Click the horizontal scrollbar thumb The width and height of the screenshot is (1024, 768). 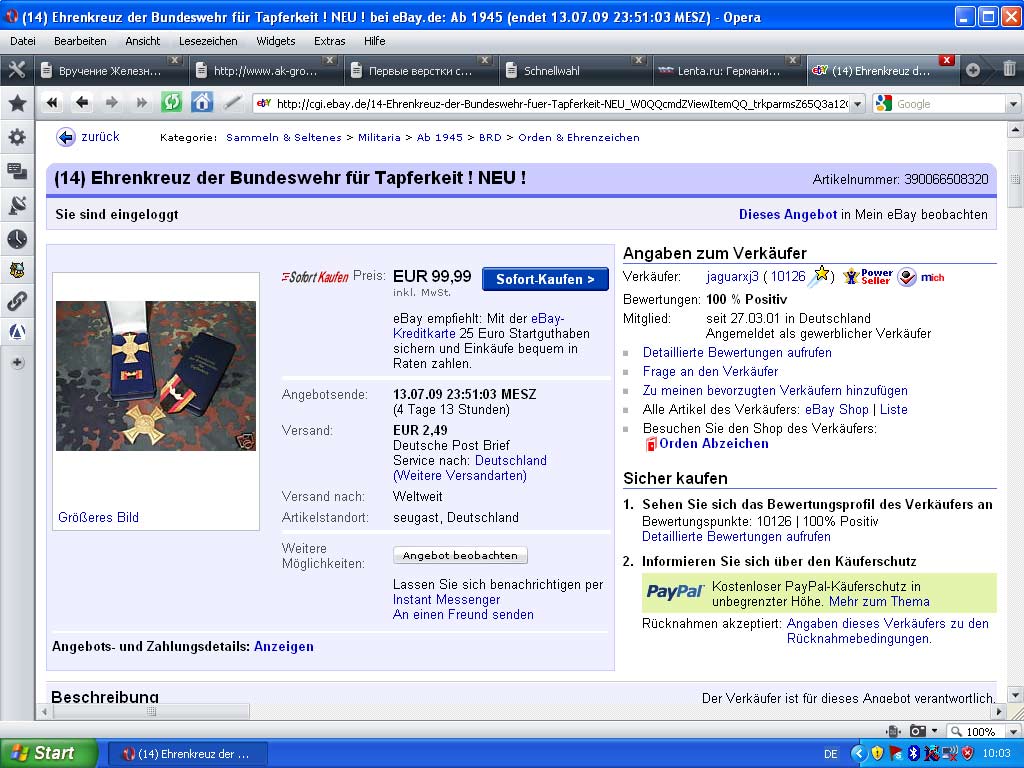tap(151, 711)
